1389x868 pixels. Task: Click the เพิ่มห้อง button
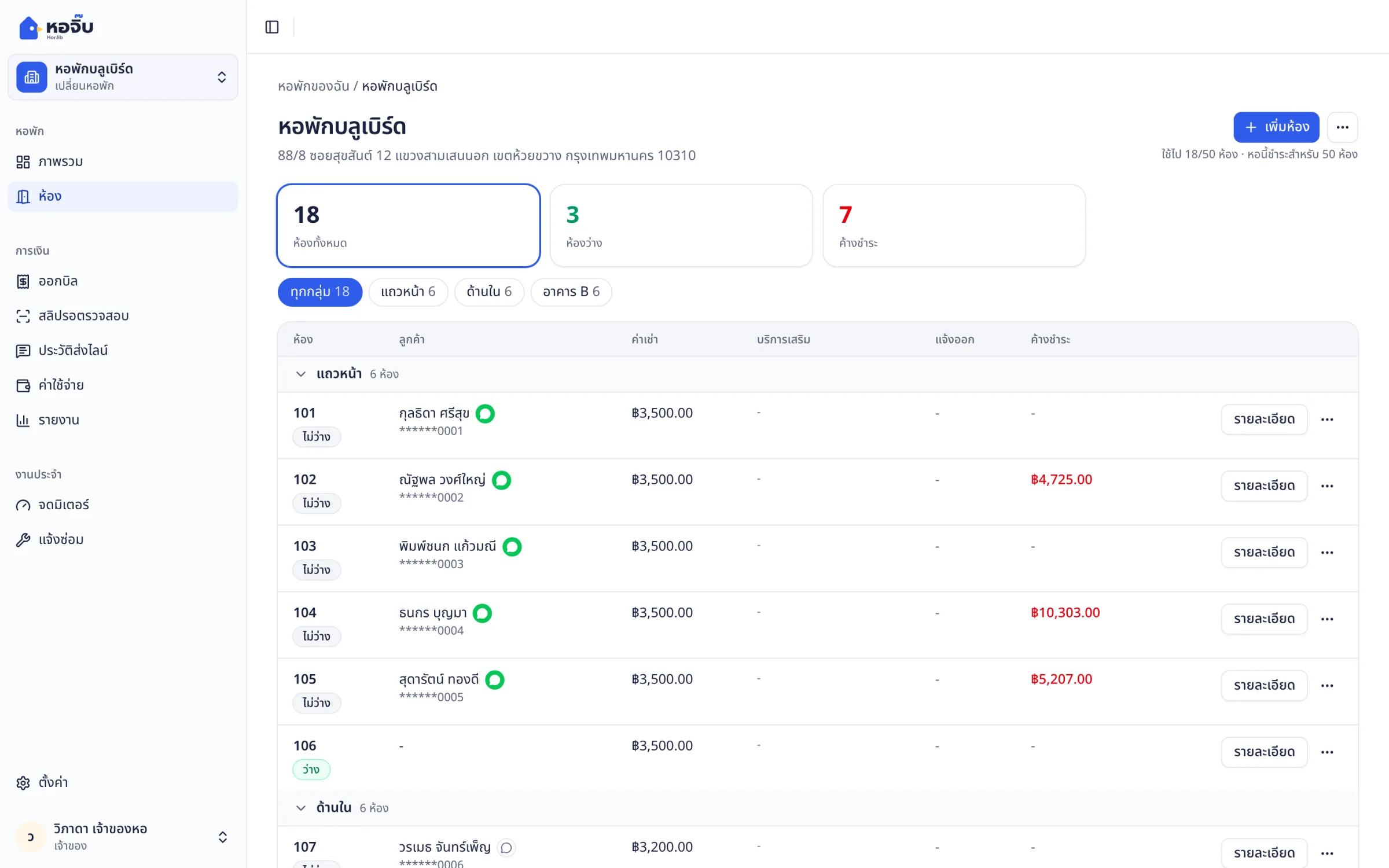point(1276,127)
